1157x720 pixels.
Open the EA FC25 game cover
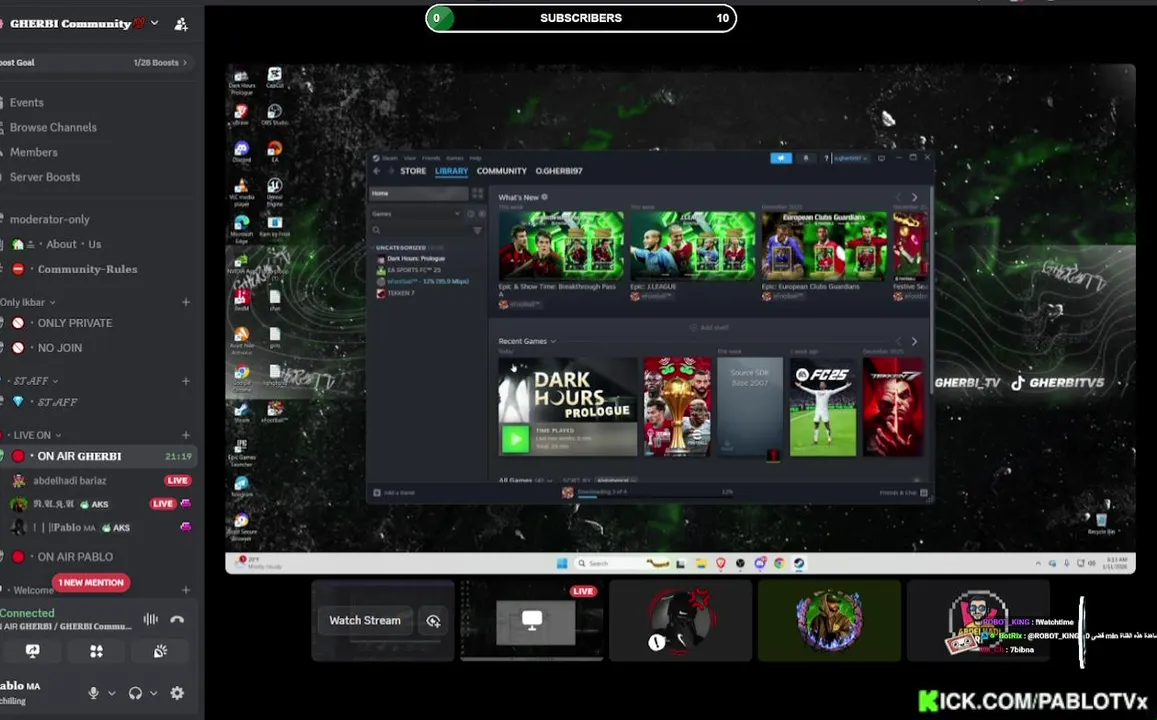(x=823, y=406)
